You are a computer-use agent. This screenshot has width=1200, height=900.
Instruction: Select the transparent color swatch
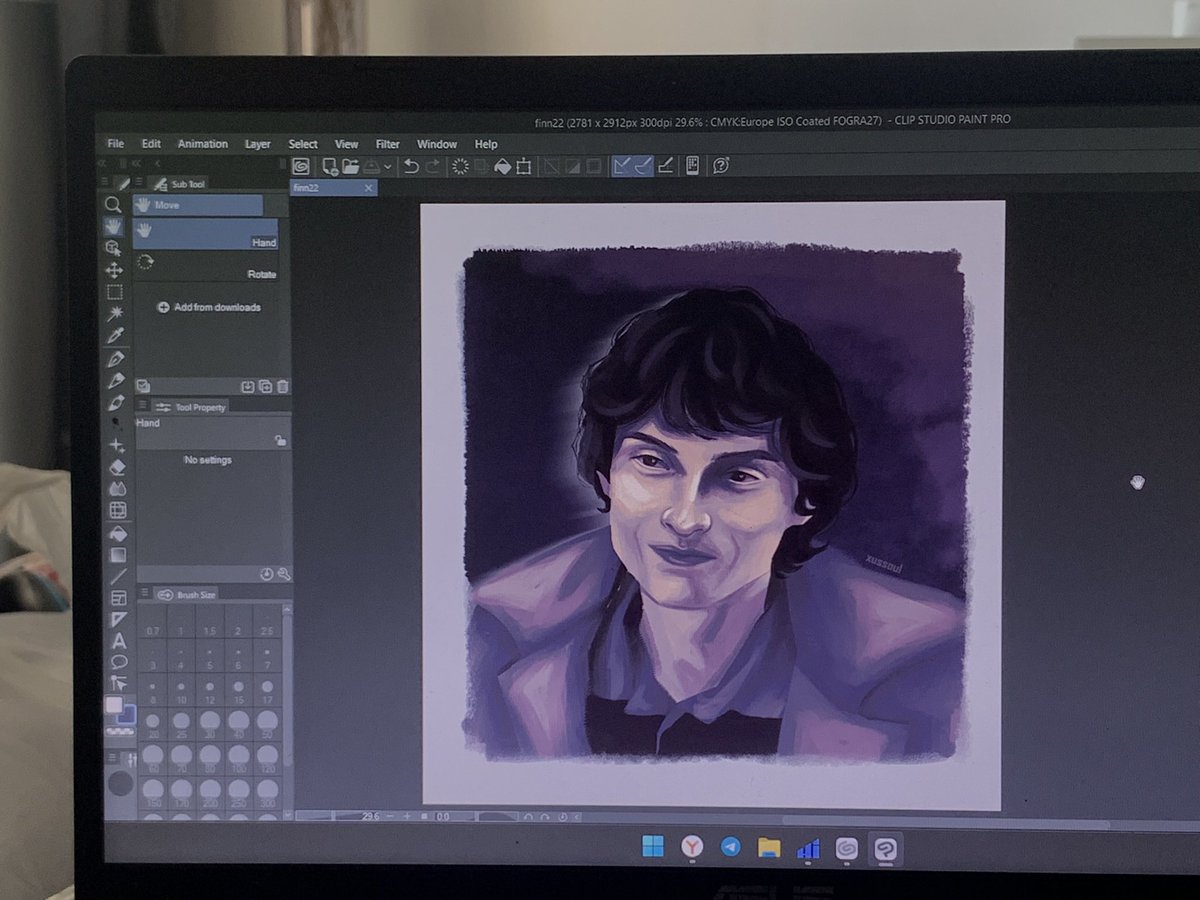click(121, 732)
